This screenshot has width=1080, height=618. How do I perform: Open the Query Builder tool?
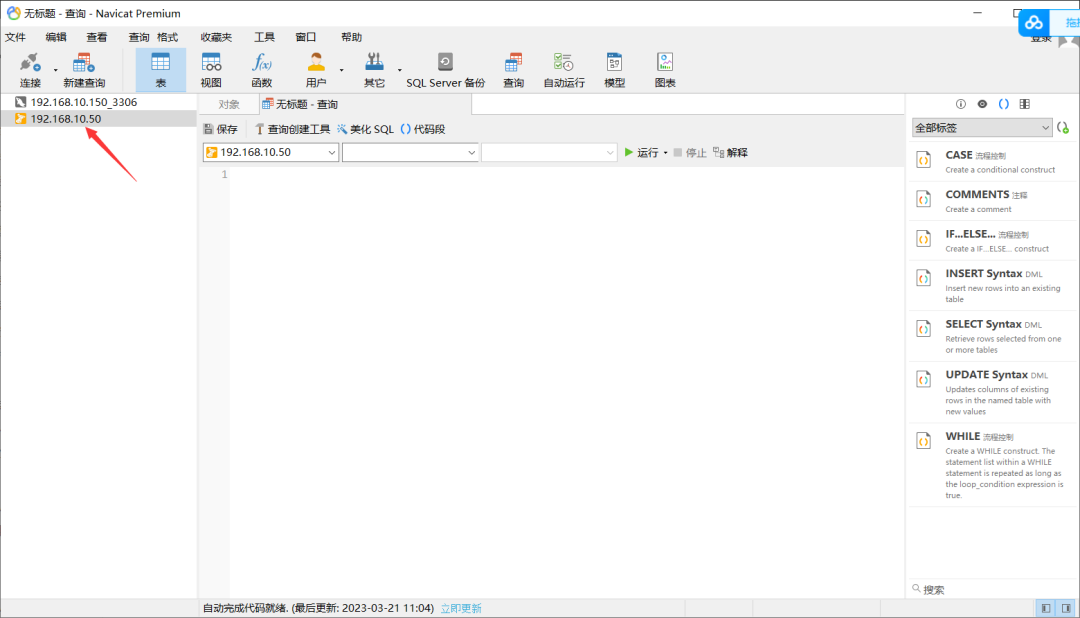292,130
